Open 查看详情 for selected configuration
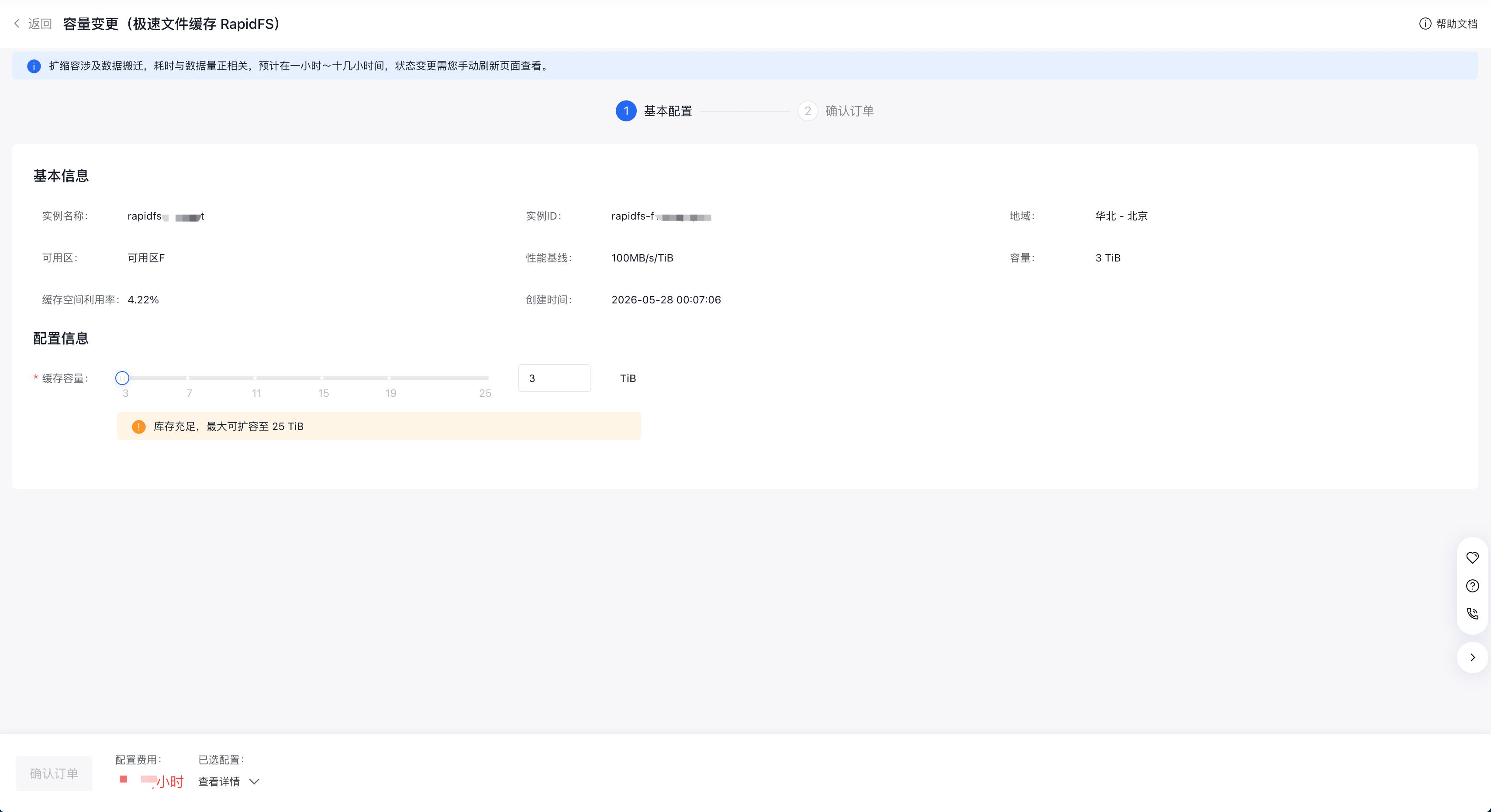The width and height of the screenshot is (1491, 812). click(x=219, y=782)
